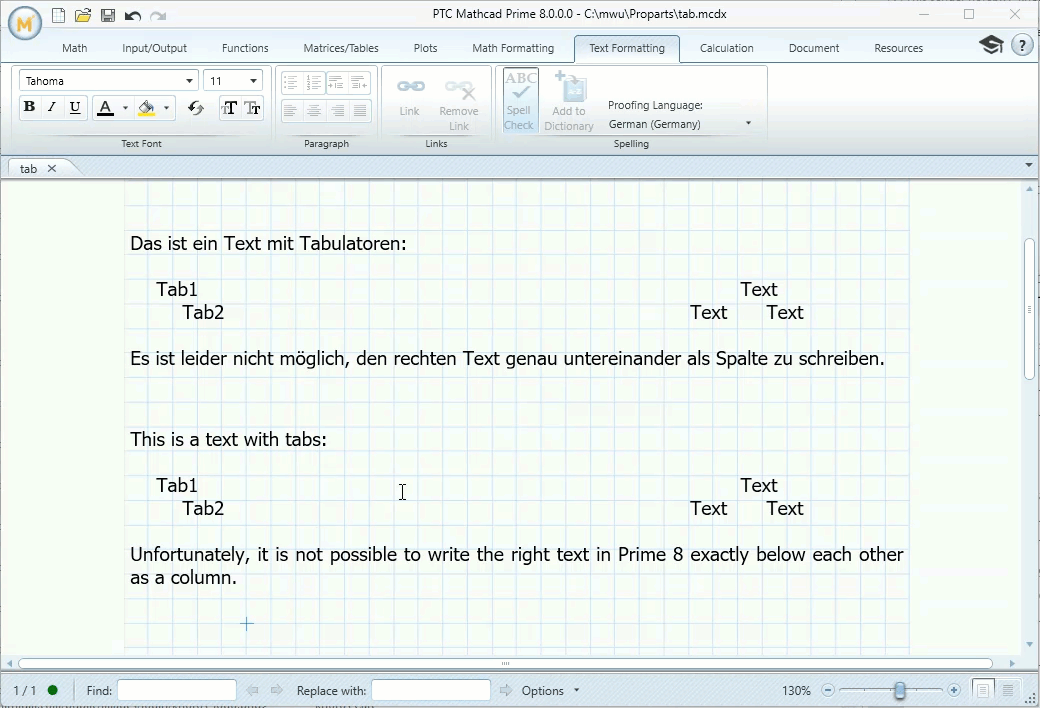Click Remove Link in the Links group

pyautogui.click(x=459, y=100)
